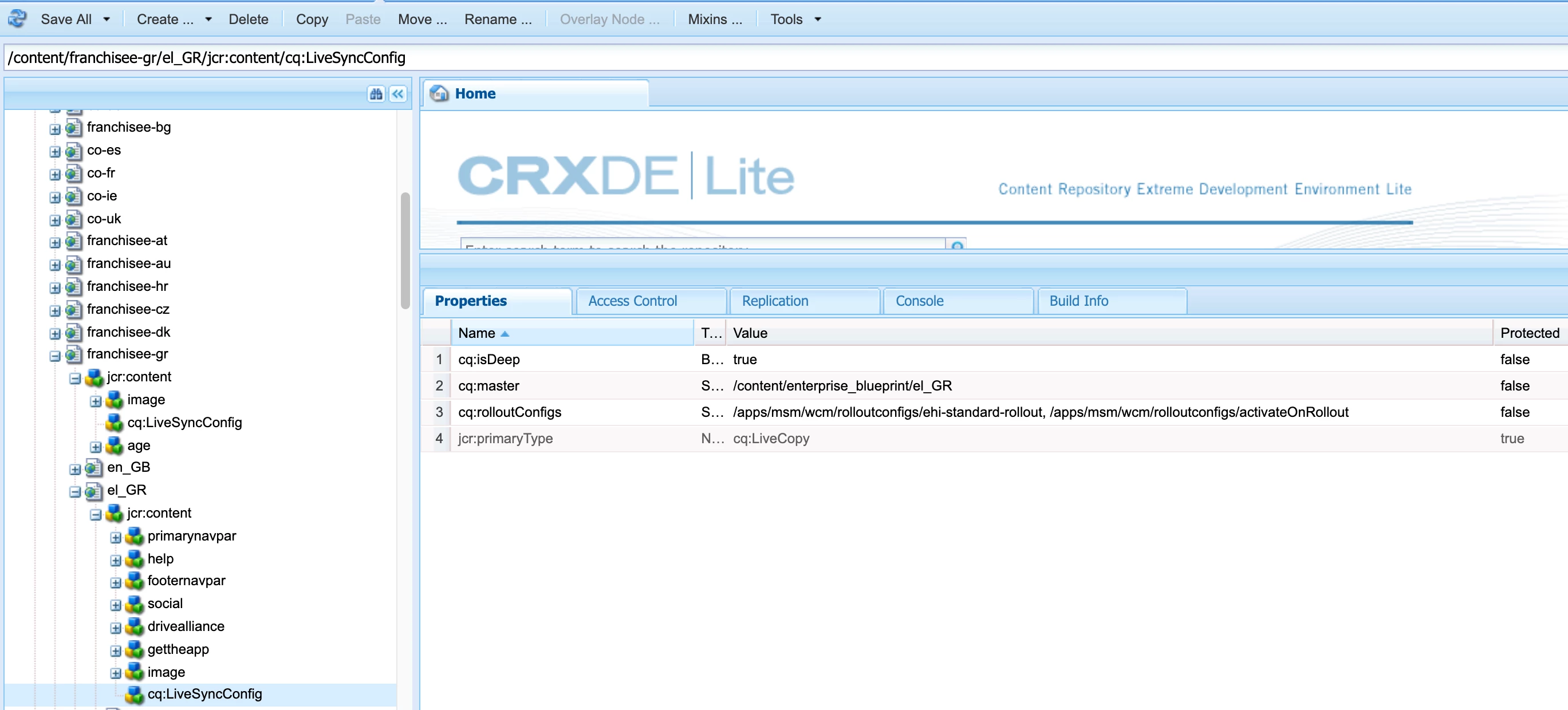
Task: Expand the en_GB tree node
Action: click(x=75, y=468)
